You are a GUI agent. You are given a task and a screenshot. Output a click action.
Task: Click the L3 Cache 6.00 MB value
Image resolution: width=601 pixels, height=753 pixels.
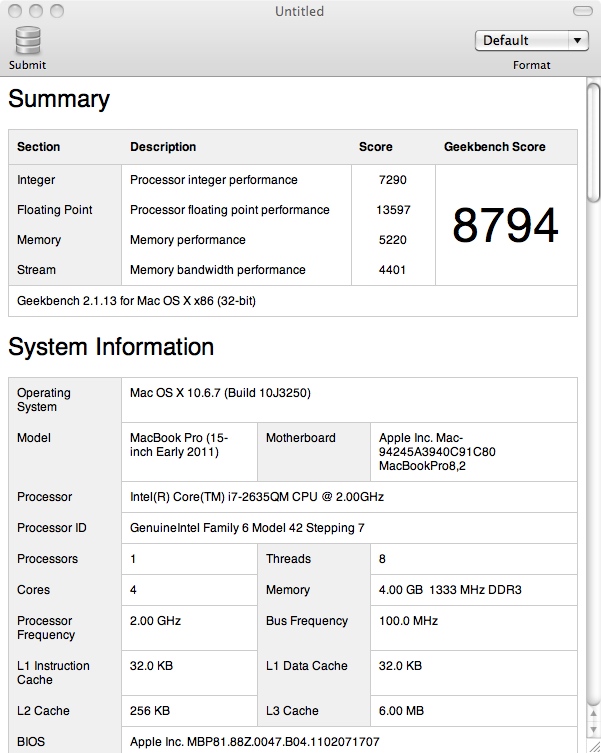tap(401, 711)
